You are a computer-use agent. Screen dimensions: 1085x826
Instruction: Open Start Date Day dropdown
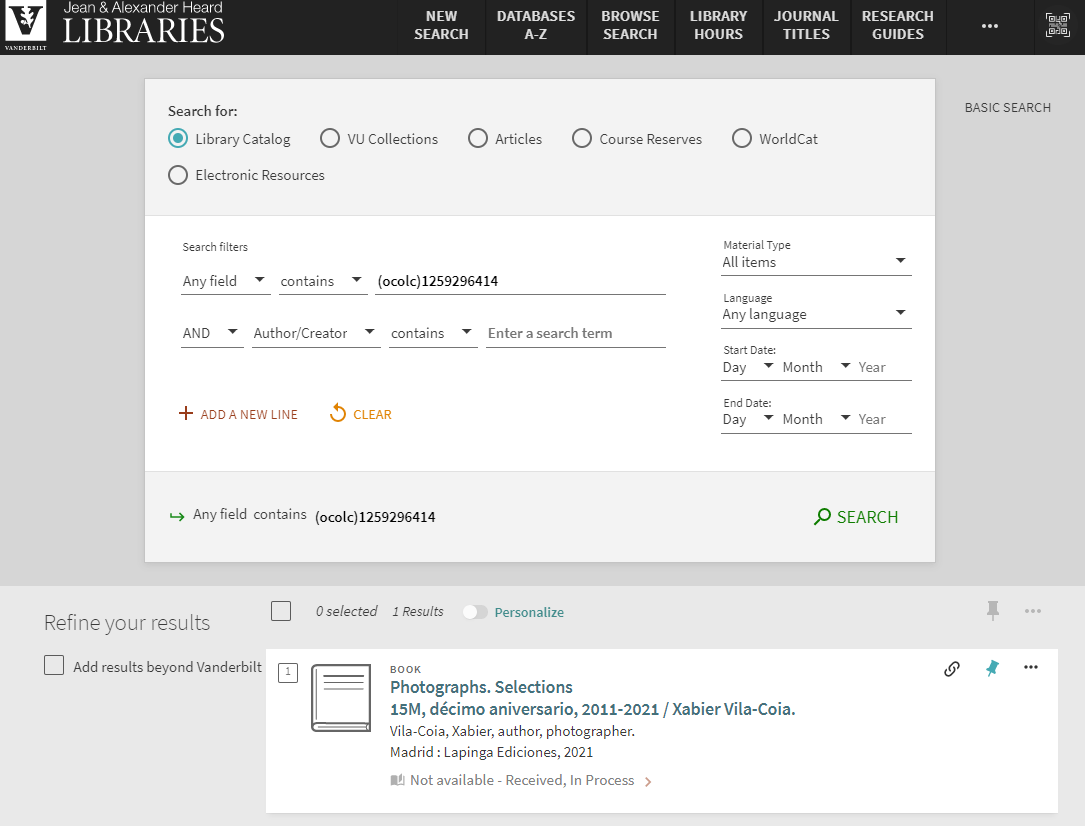[748, 367]
